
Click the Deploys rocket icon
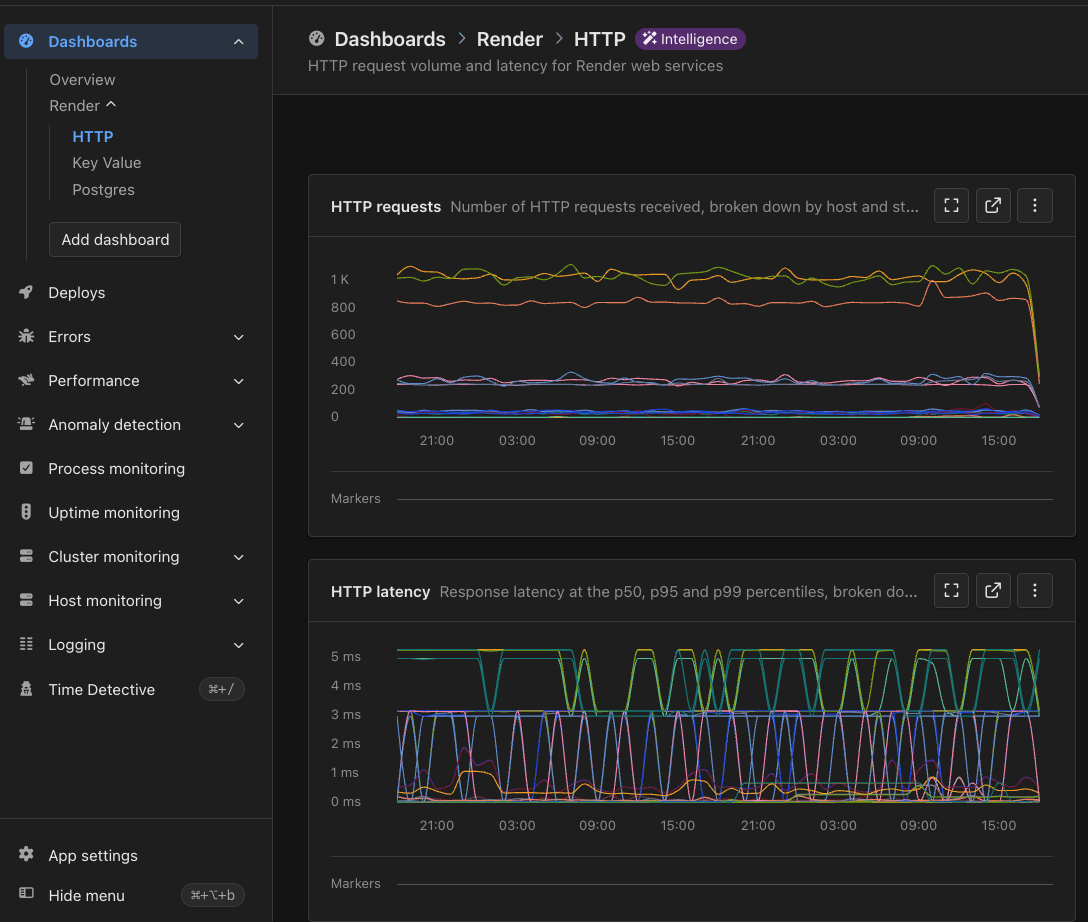(x=26, y=292)
